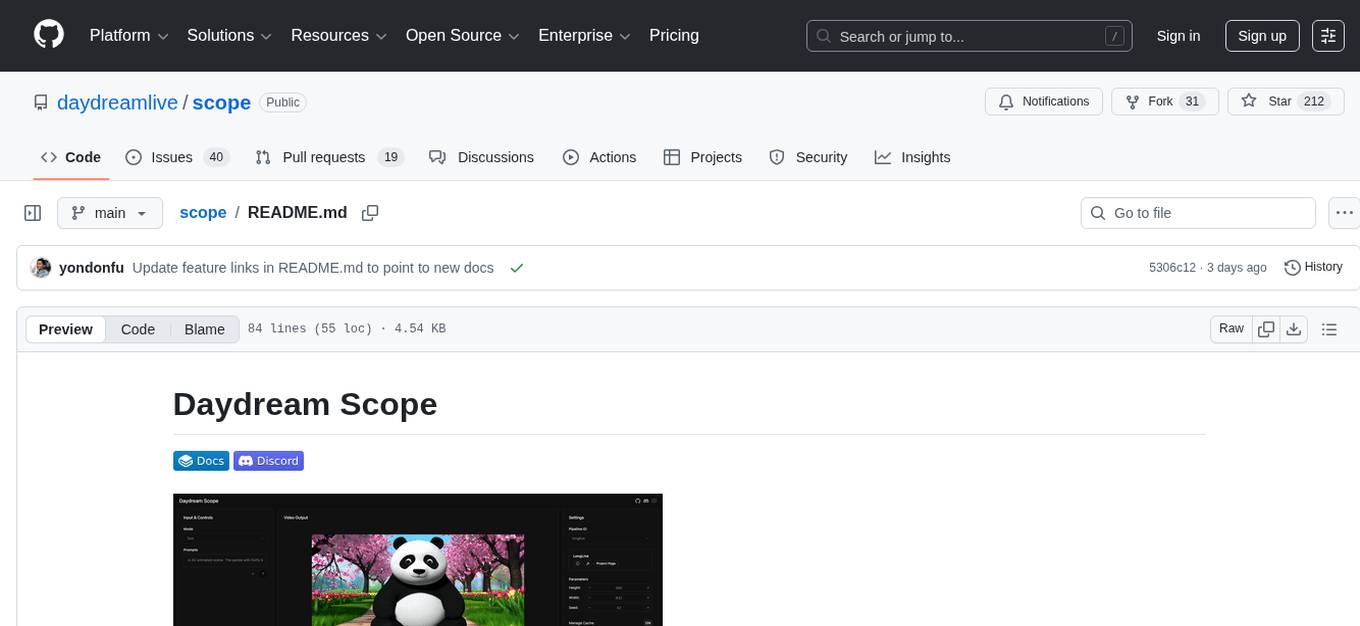1360x626 pixels.
Task: Copy raw file contents icon
Action: (1265, 328)
